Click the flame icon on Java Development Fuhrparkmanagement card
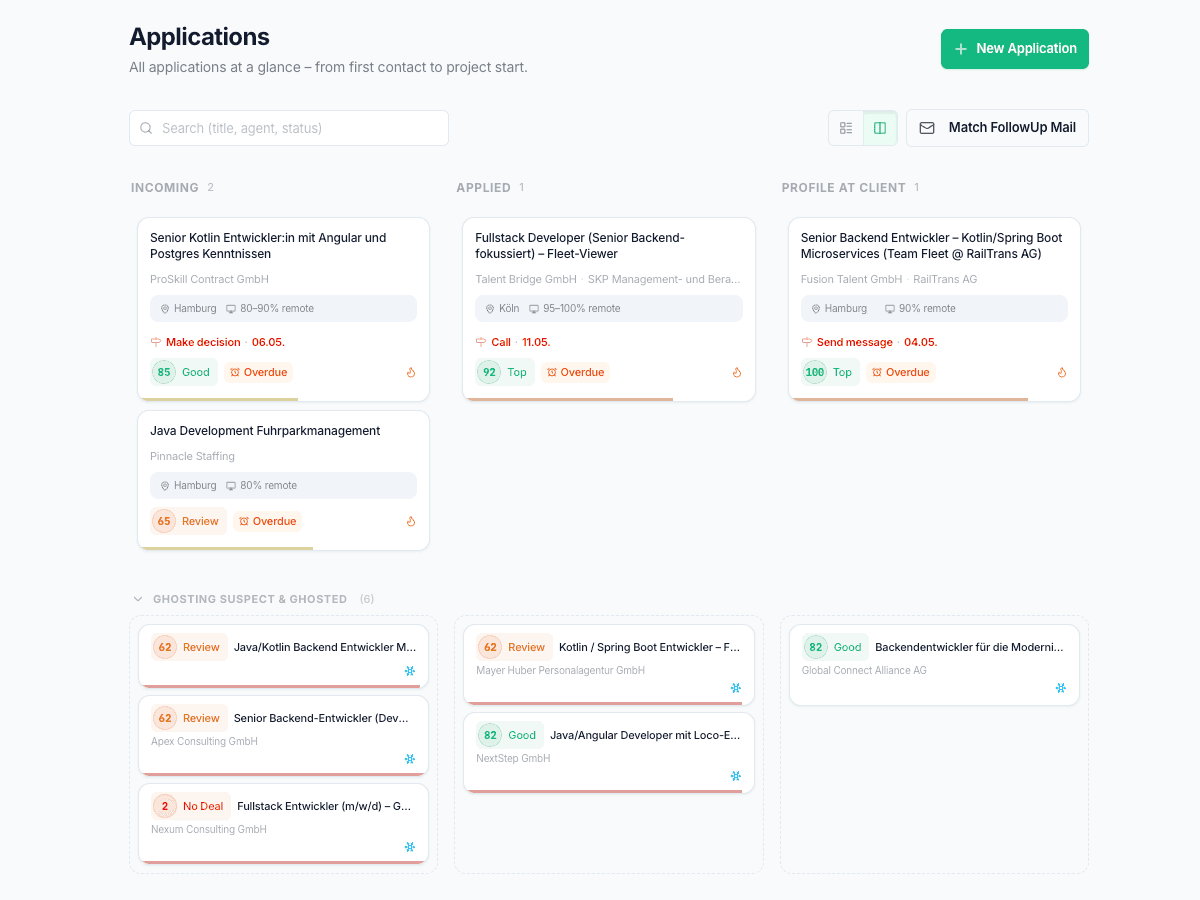This screenshot has width=1200, height=900. [x=411, y=521]
